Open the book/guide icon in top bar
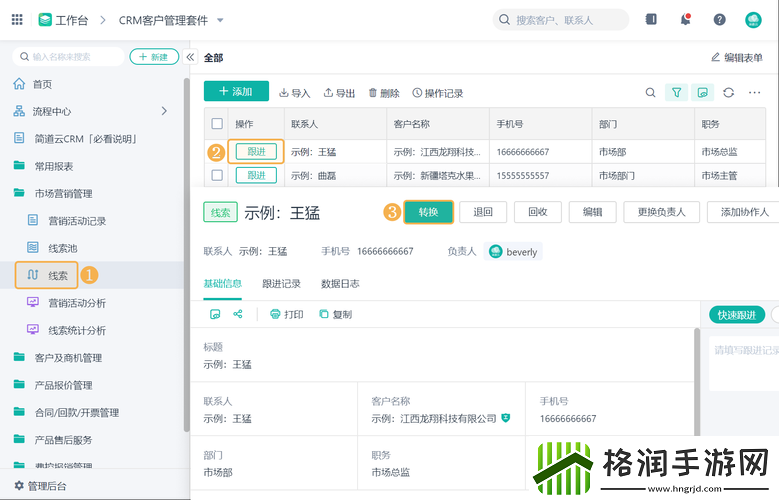Viewport: 779px width, 500px height. point(651,19)
